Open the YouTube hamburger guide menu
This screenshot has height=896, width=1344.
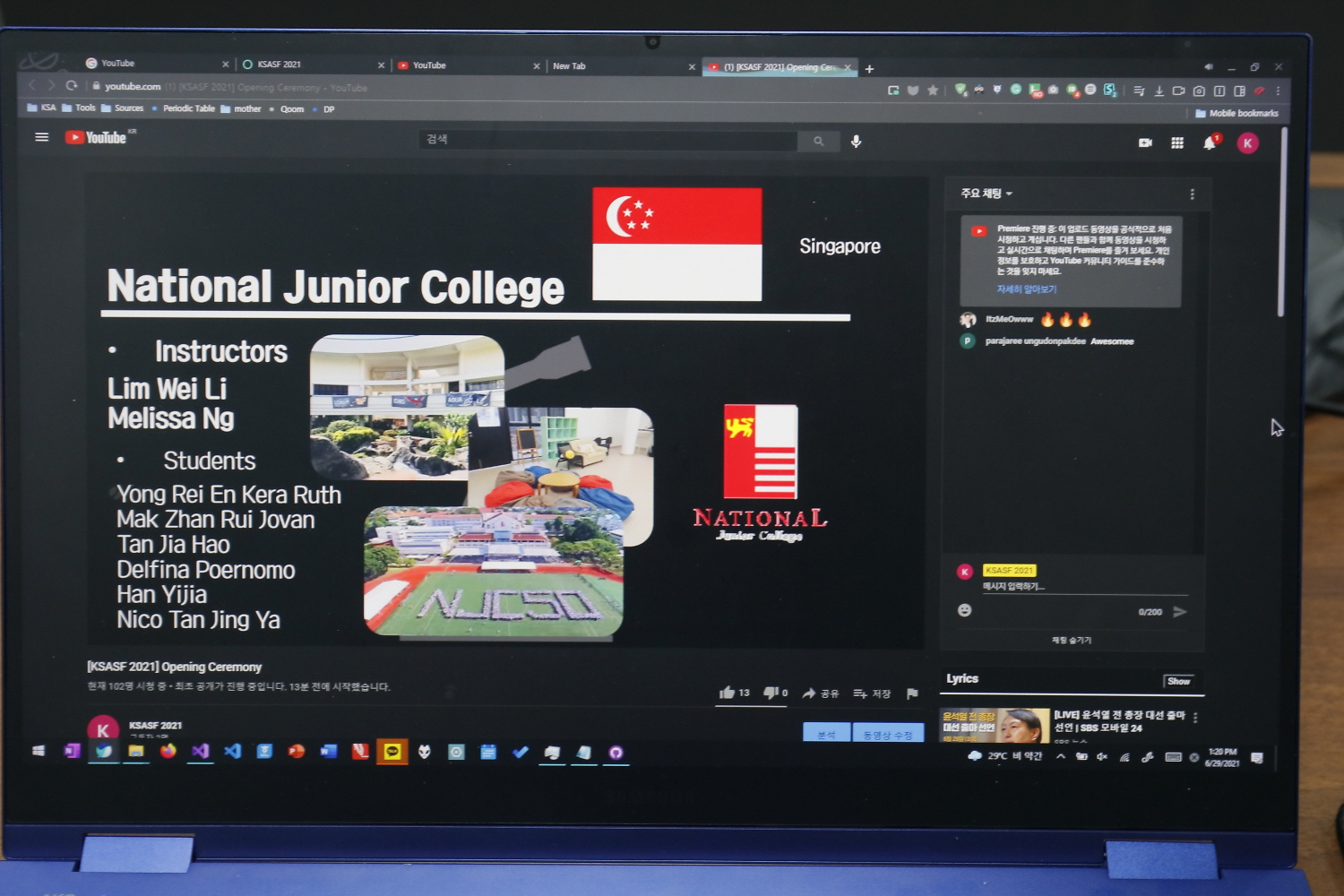coord(41,137)
